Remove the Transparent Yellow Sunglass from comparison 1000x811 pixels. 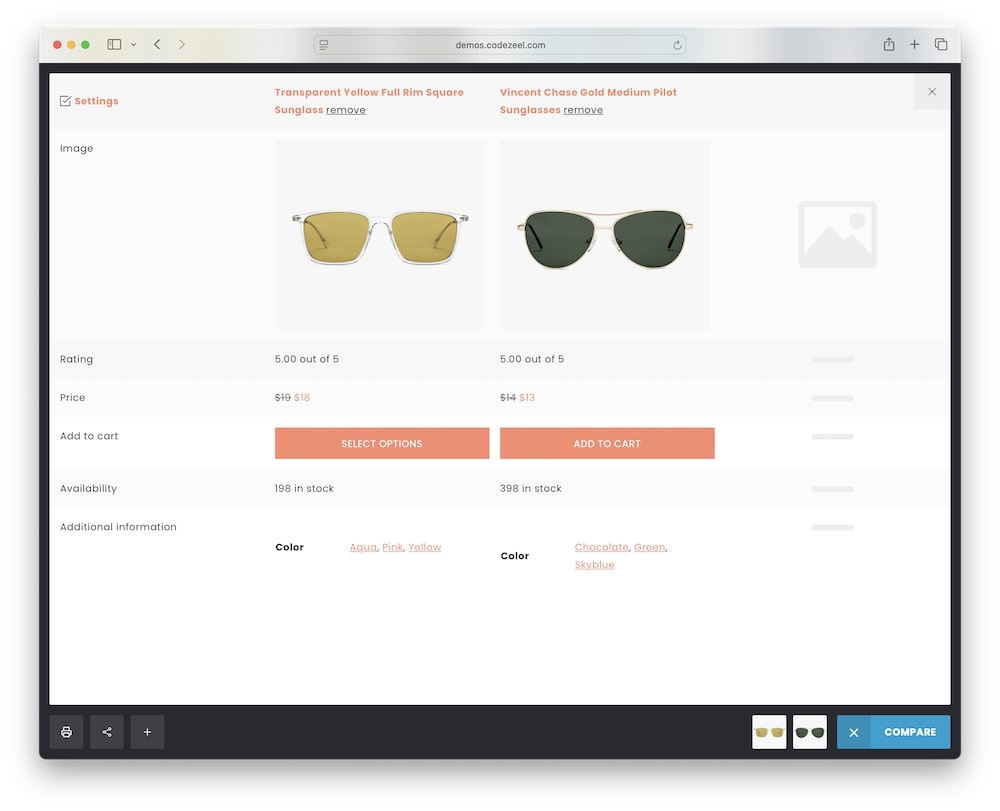click(346, 110)
